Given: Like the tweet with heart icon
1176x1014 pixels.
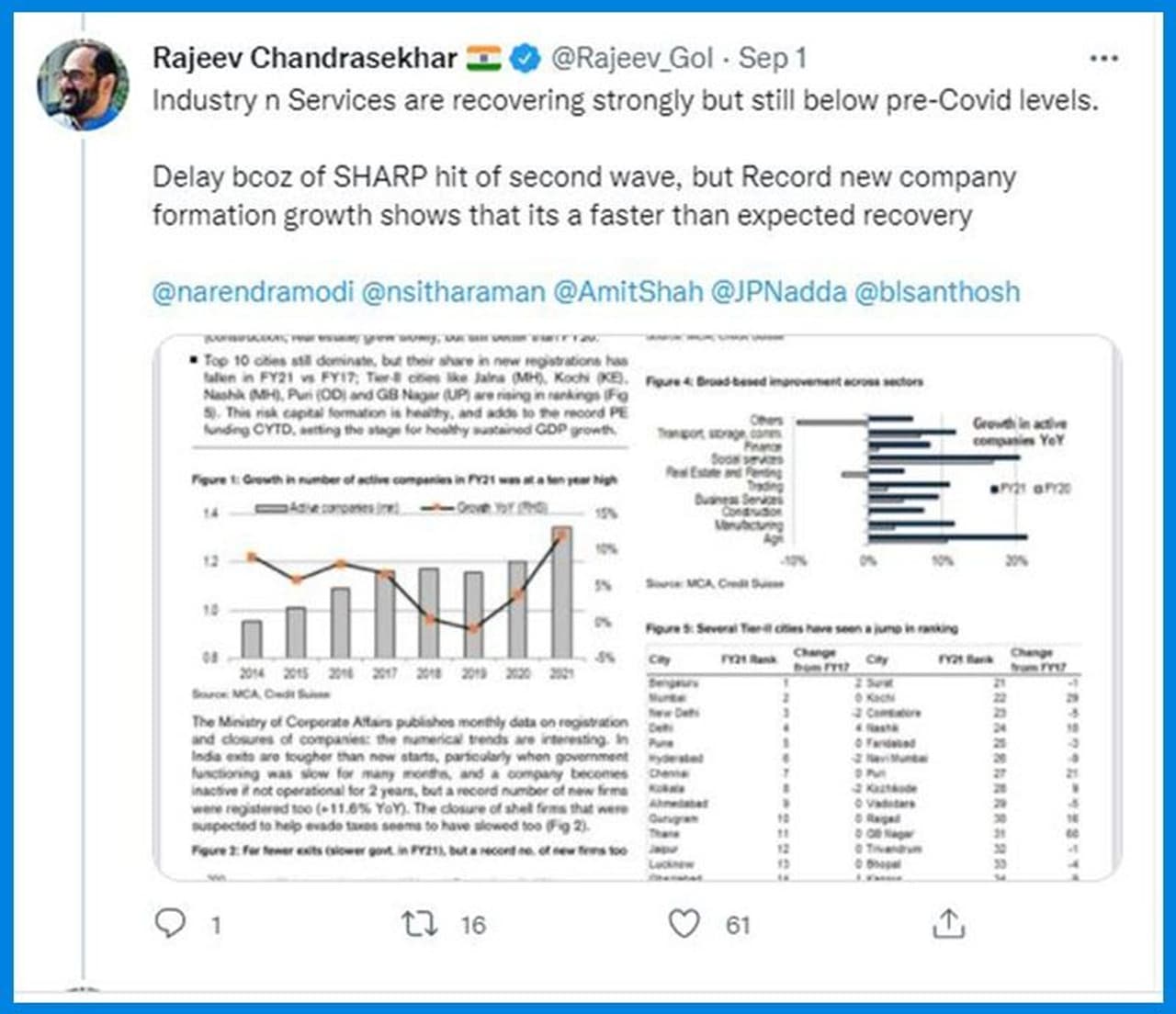Looking at the screenshot, I should (684, 923).
